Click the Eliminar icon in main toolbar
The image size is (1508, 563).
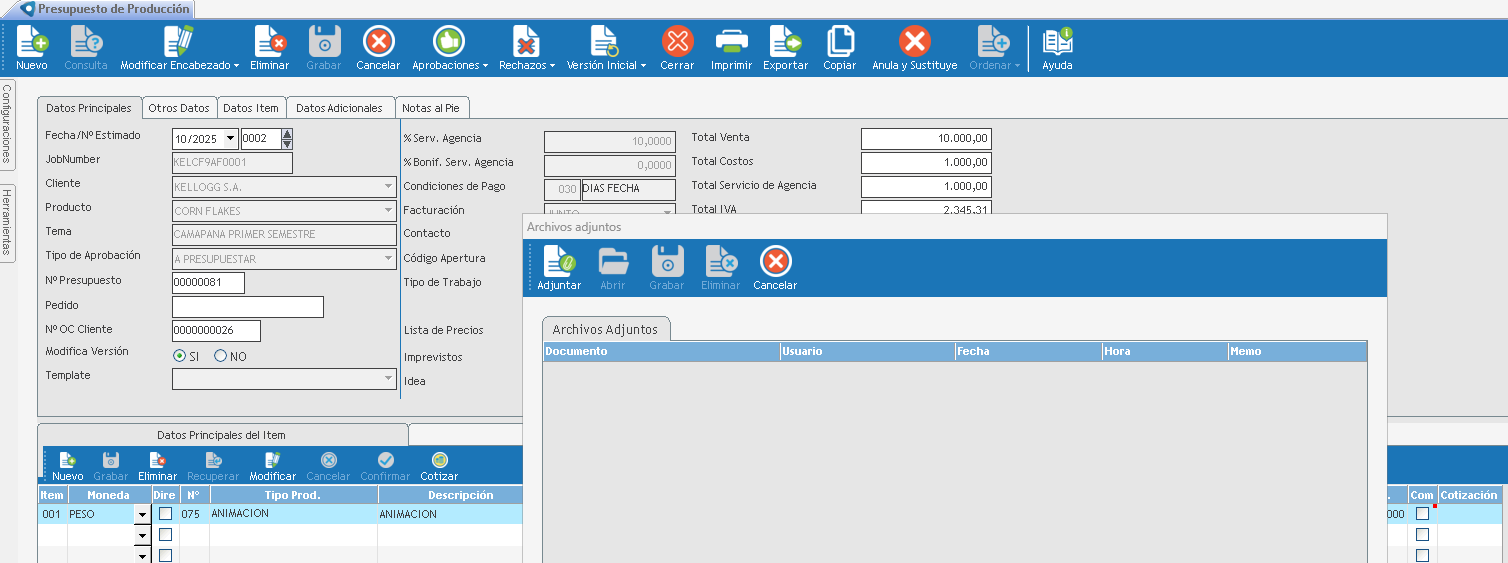pyautogui.click(x=269, y=48)
